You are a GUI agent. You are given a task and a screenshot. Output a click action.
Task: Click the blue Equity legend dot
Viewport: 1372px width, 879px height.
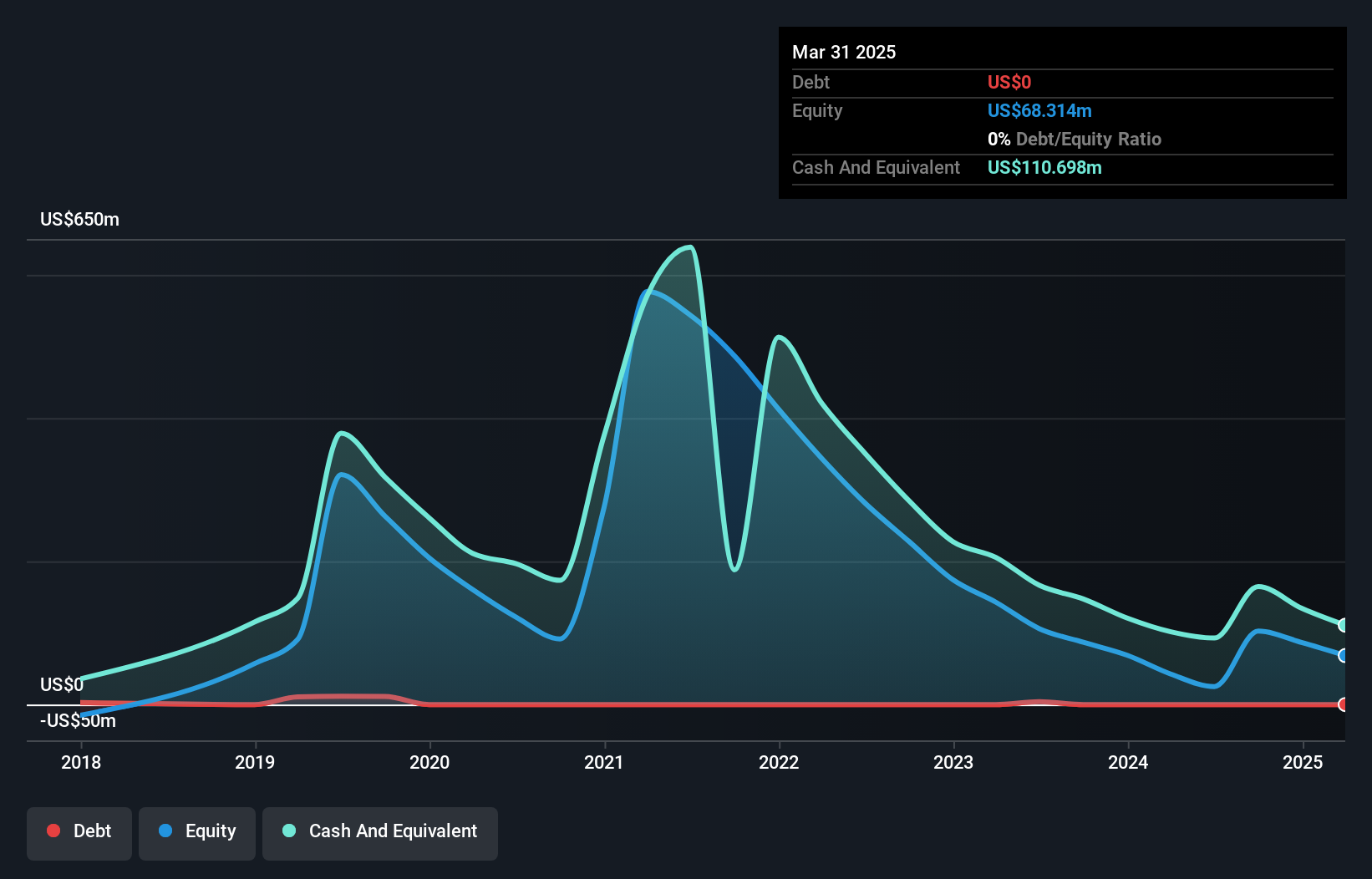165,831
